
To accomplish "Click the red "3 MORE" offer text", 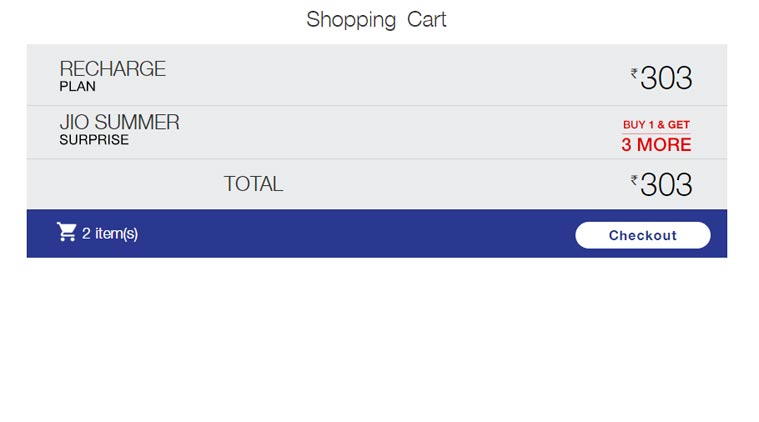I will pos(656,145).
